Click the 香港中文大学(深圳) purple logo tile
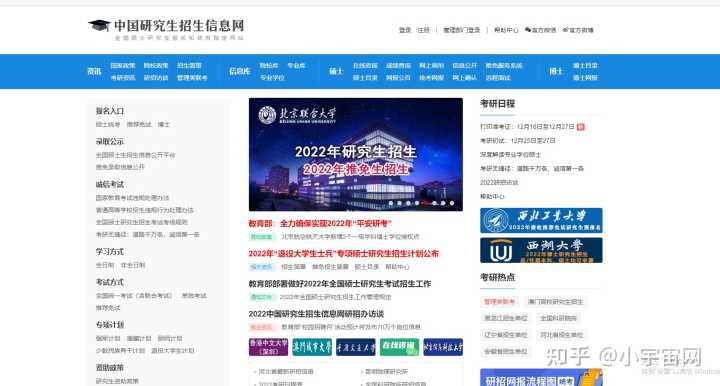 tap(268, 347)
